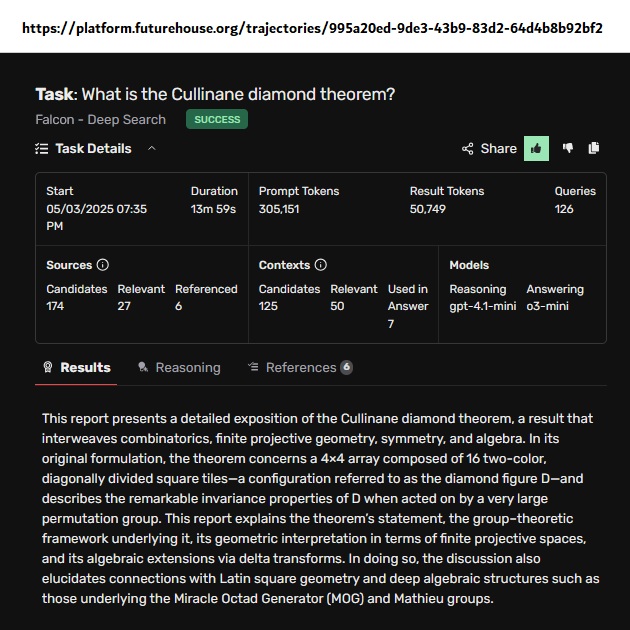Viewport: 630px width, 630px height.
Task: Click the Falcon - Deep Search label
Action: pos(100,120)
